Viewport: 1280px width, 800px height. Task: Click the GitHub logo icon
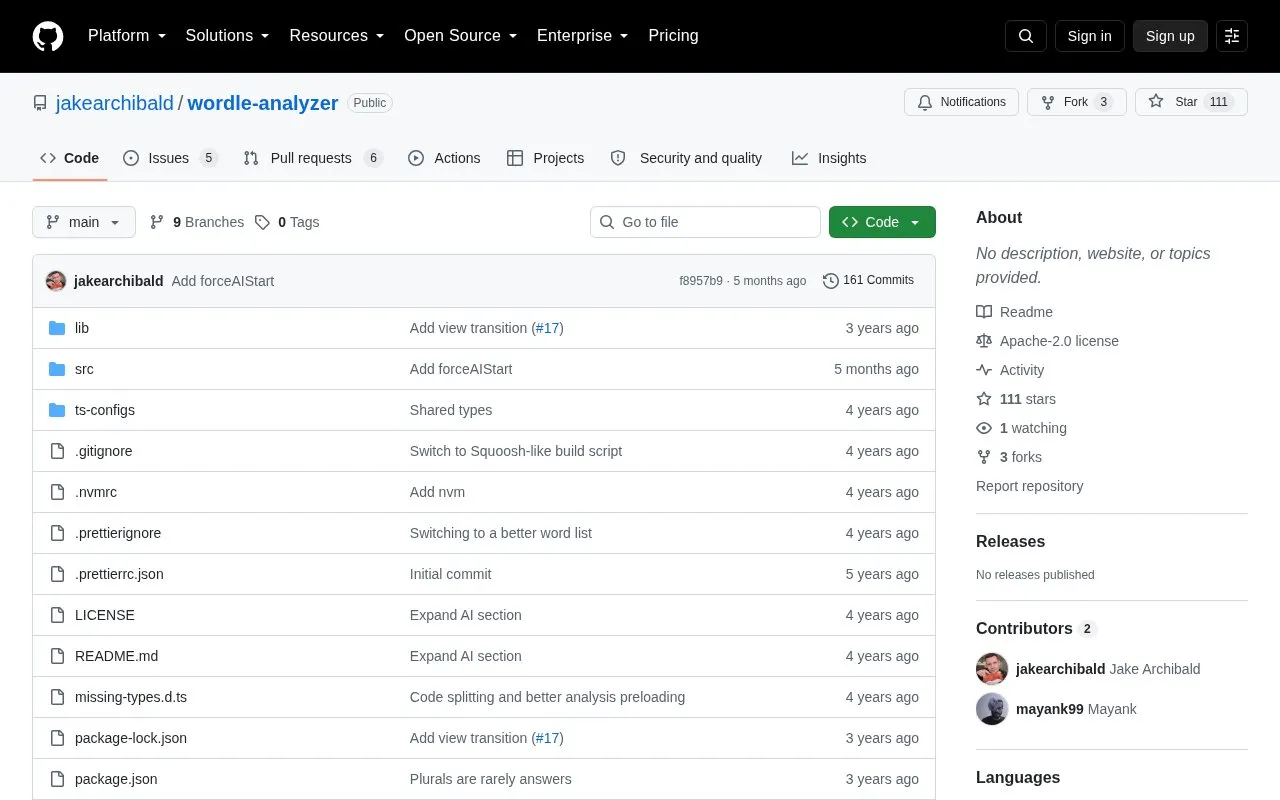click(x=48, y=36)
